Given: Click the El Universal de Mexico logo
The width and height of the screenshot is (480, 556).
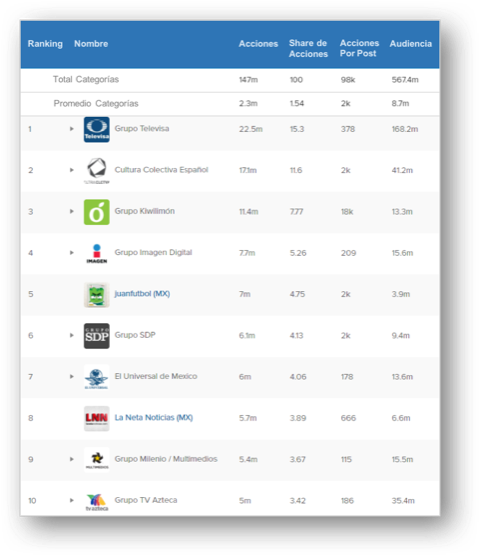Looking at the screenshot, I should click(96, 377).
